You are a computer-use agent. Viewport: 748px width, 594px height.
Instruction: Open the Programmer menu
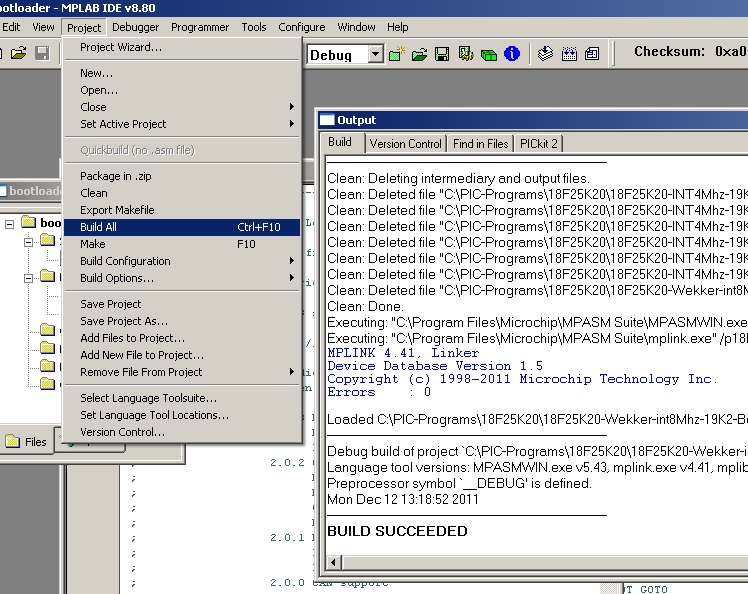(200, 27)
